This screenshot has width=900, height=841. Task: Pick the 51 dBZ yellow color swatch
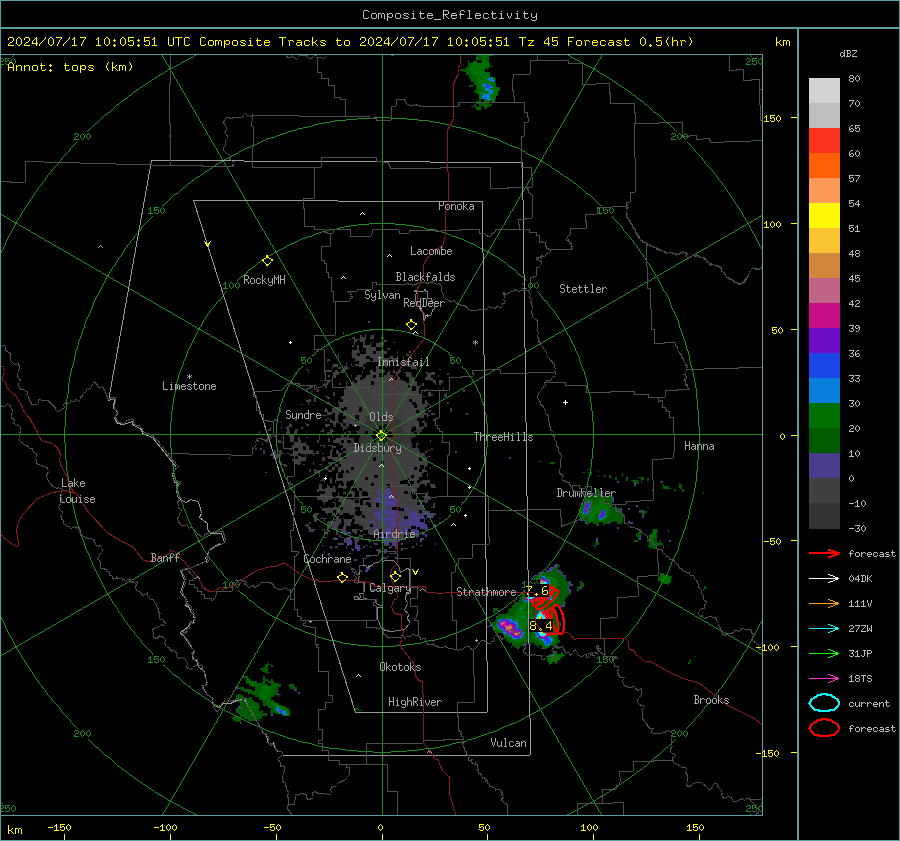point(824,216)
